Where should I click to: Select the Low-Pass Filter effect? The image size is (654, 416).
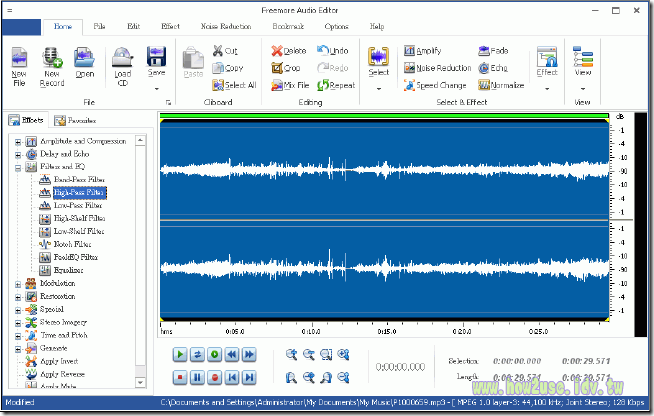pyautogui.click(x=79, y=205)
